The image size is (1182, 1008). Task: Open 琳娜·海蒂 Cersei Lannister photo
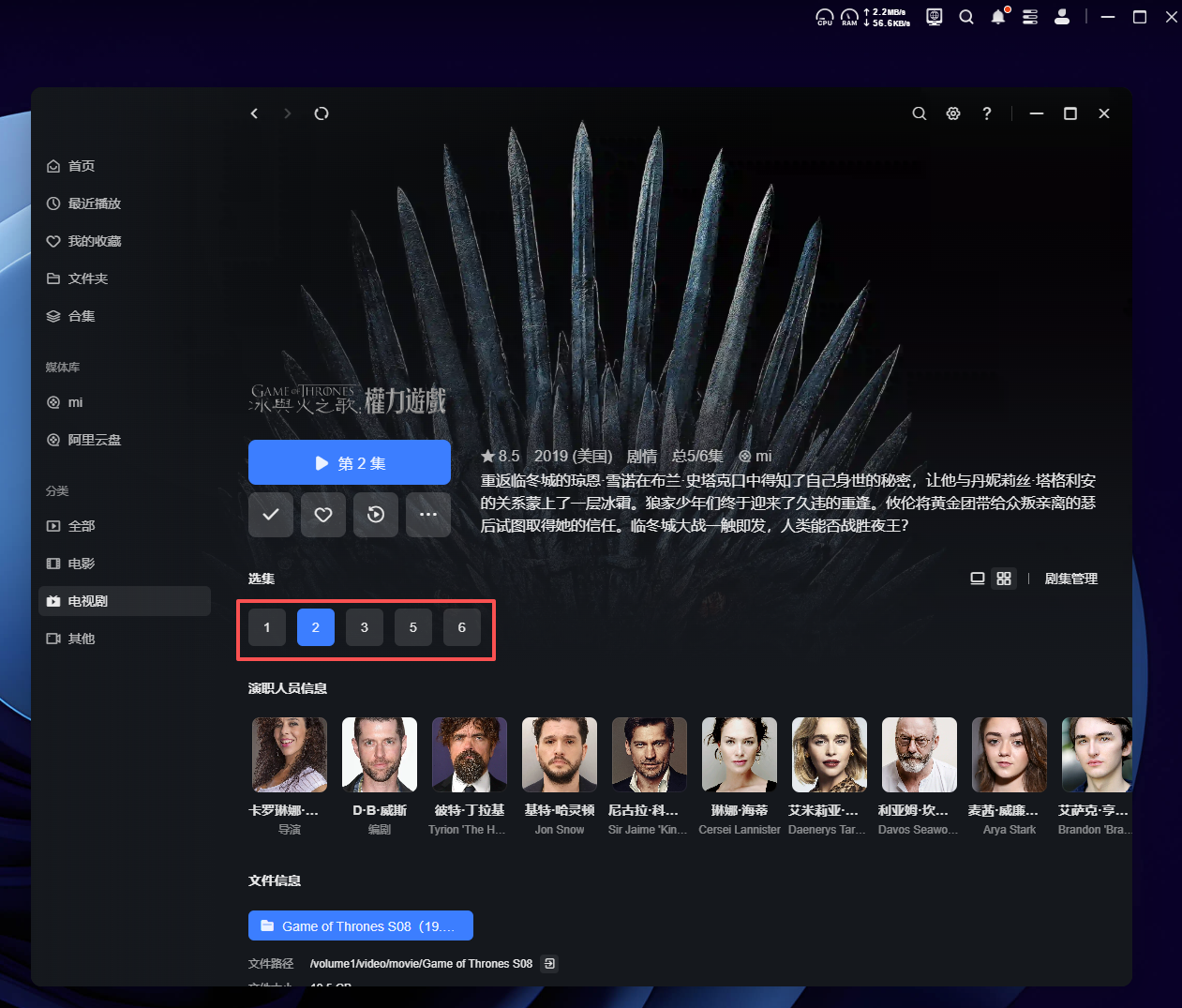[740, 755]
